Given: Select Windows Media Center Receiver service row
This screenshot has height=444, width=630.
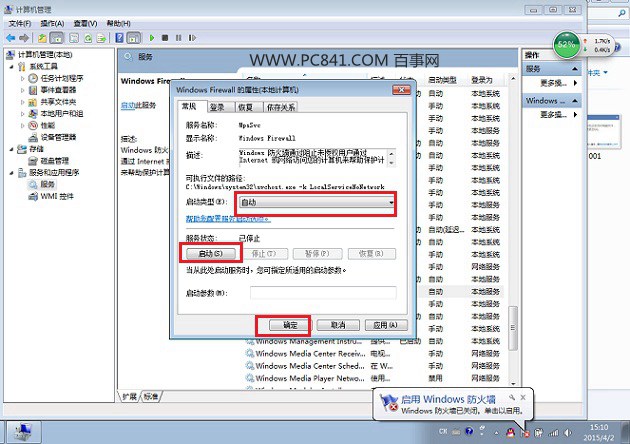Looking at the screenshot, I should click(x=374, y=354).
